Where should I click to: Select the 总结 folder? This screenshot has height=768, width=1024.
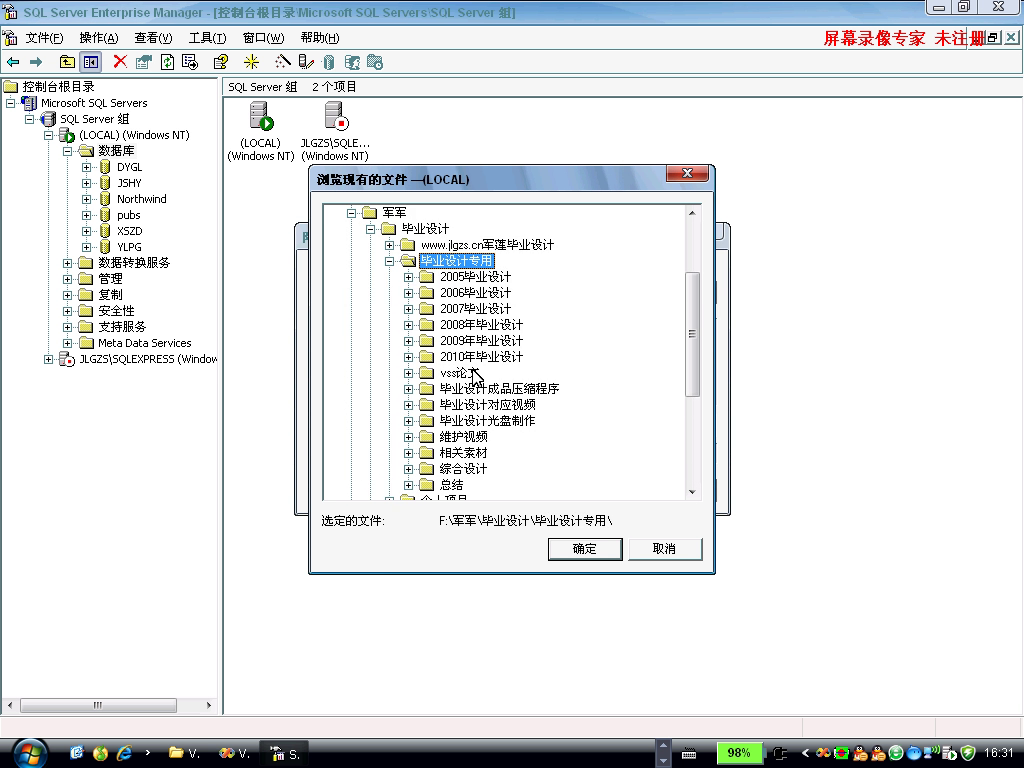click(451, 485)
